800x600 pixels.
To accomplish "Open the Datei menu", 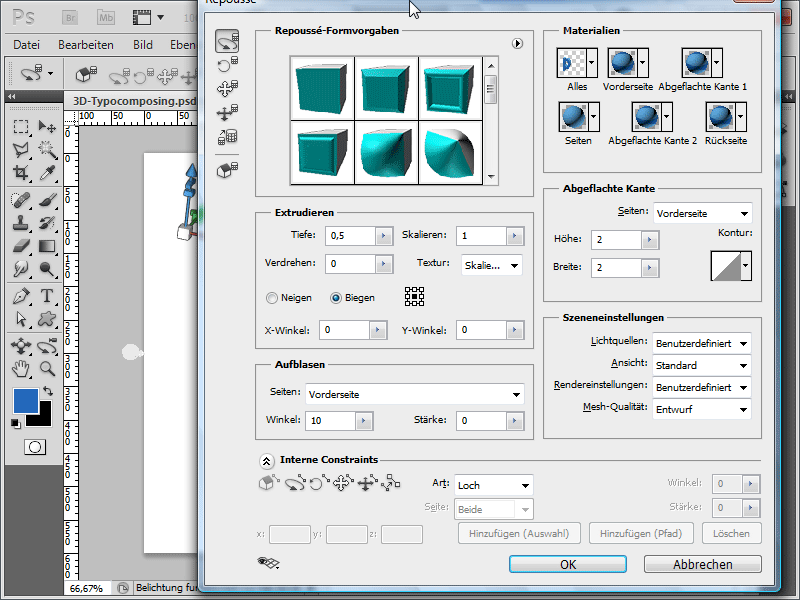I will point(27,45).
